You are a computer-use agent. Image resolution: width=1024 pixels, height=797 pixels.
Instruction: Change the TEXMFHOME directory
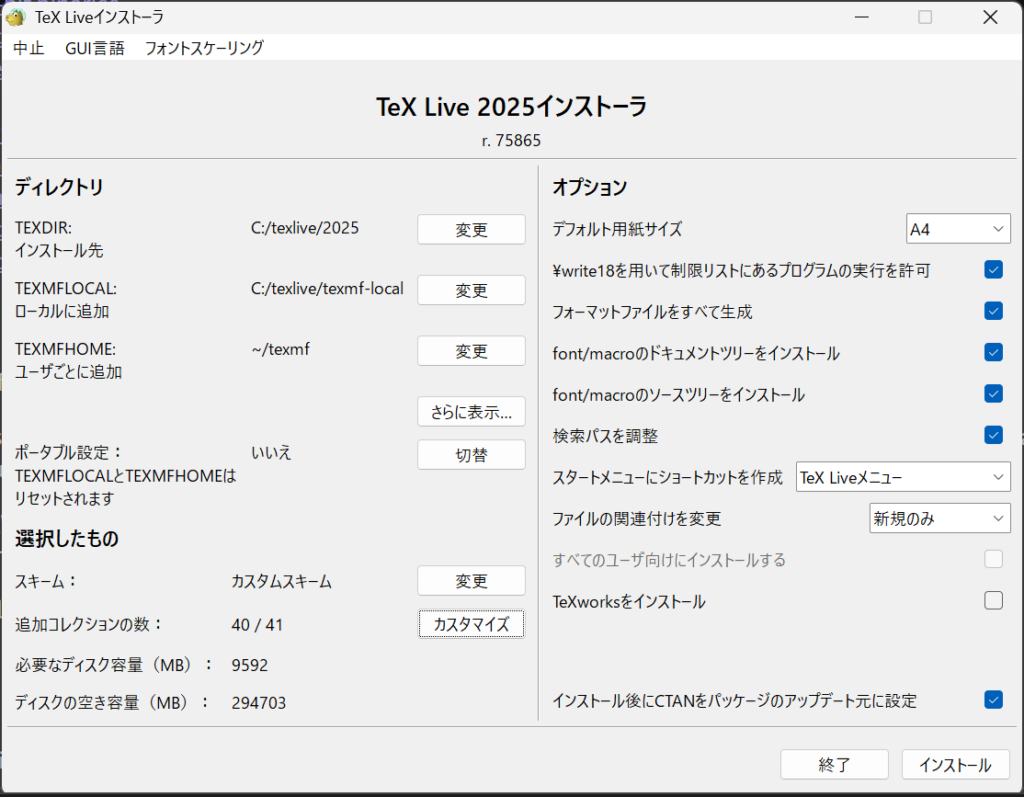[x=471, y=351]
